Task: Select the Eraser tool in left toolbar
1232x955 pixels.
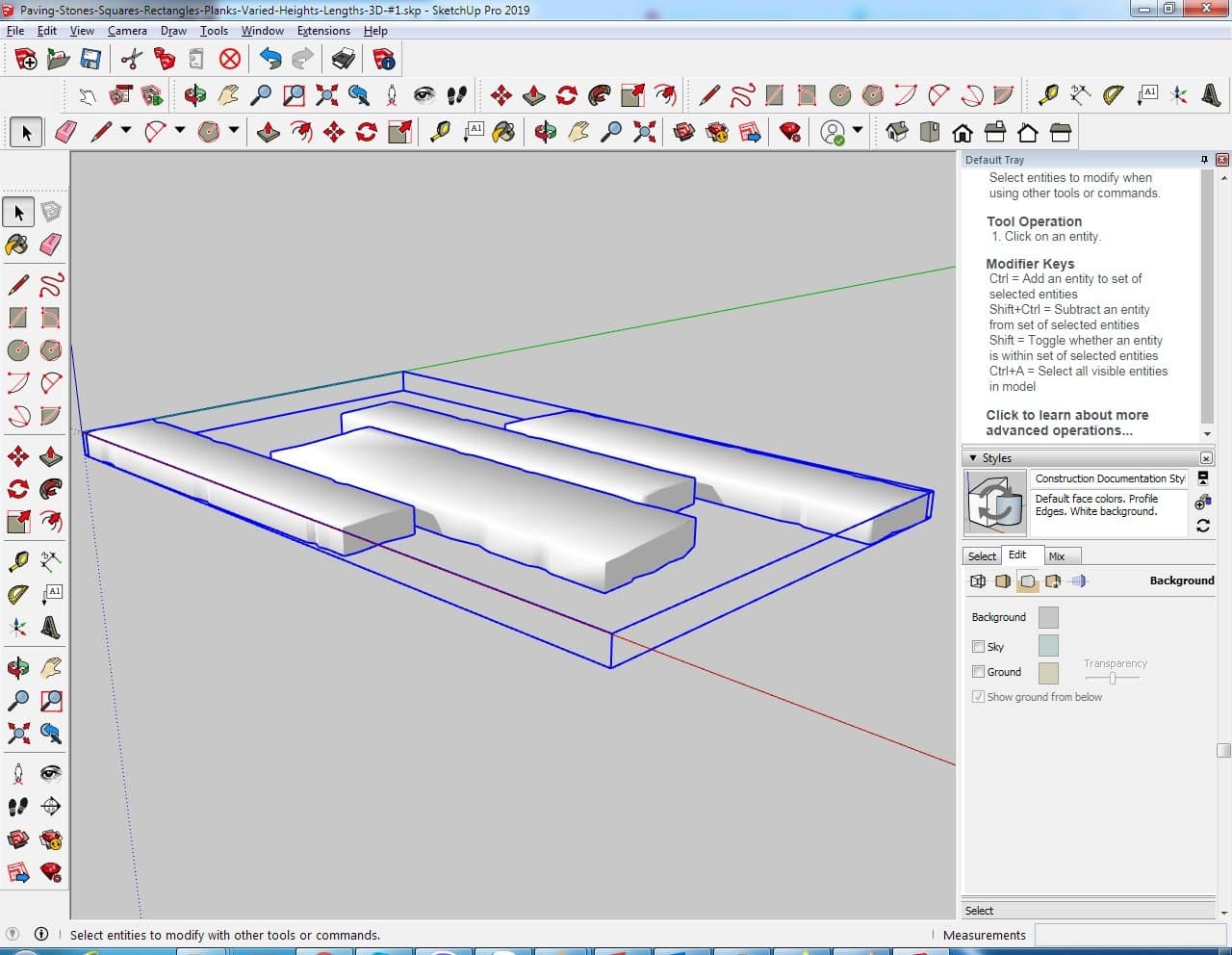Action: pyautogui.click(x=51, y=245)
